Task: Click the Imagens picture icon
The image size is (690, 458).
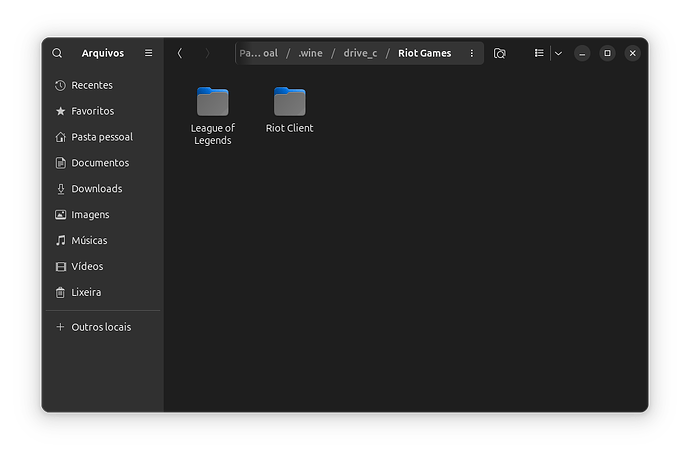Action: [x=60, y=215]
